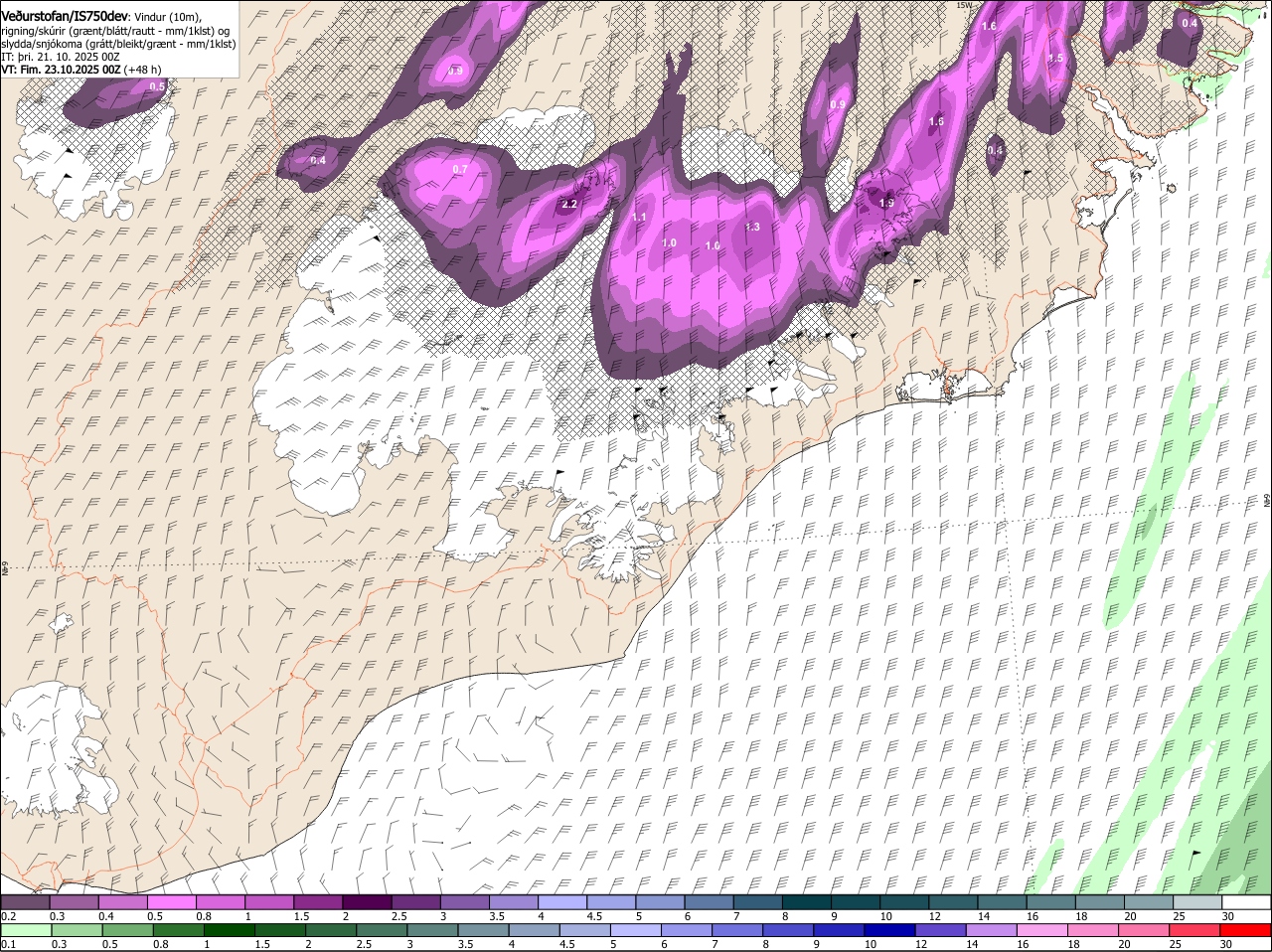Click the 1.9 precipitation value on map
The width and height of the screenshot is (1272, 952).
887,202
